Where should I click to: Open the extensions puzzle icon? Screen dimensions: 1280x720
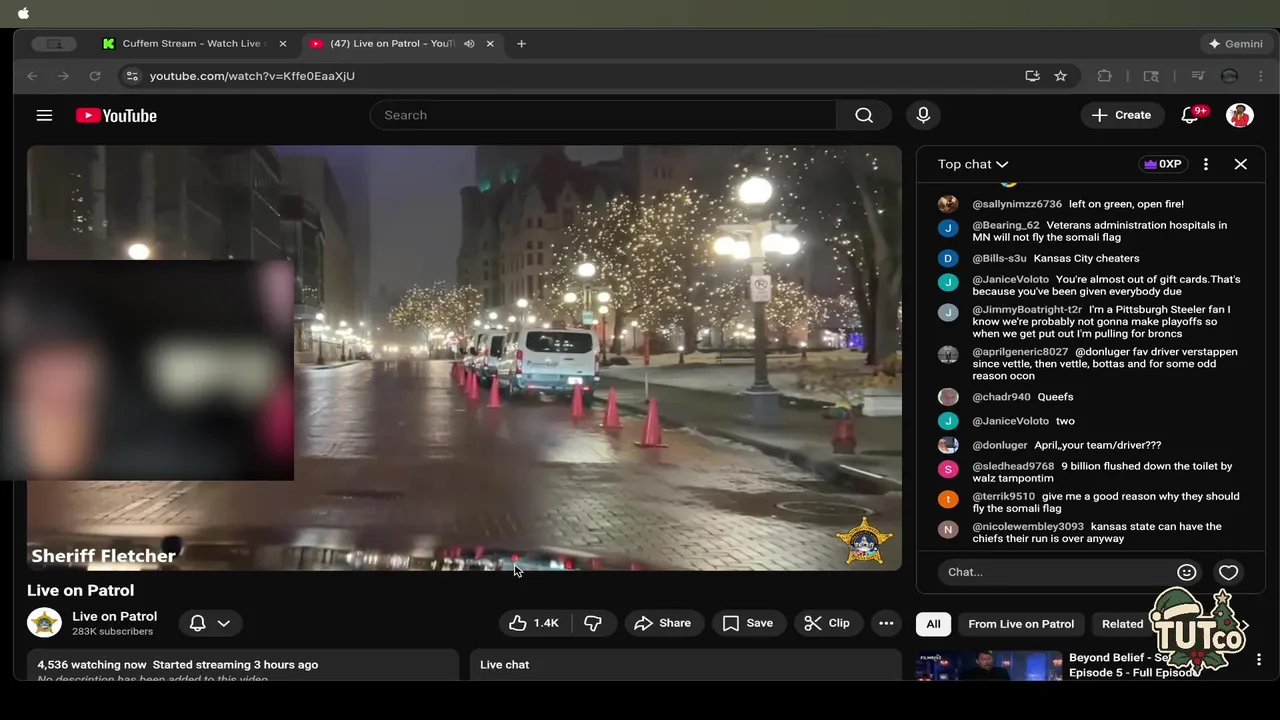pos(1105,76)
